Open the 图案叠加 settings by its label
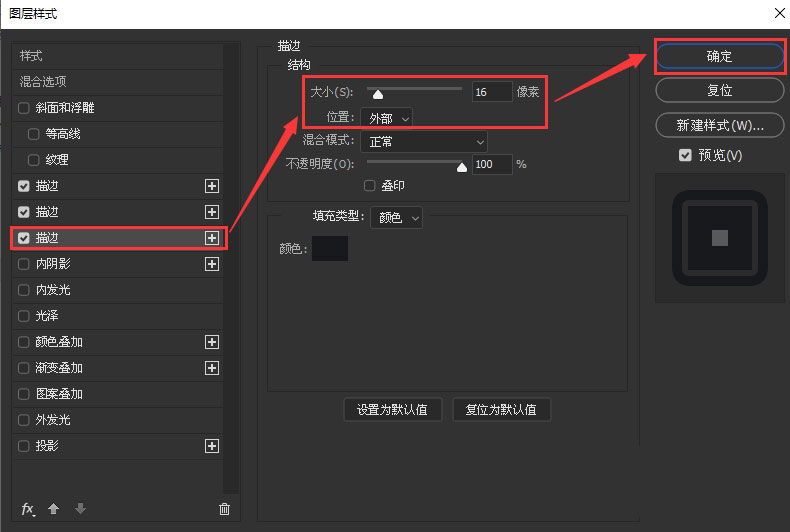Viewport: 790px width, 532px height. [x=59, y=394]
